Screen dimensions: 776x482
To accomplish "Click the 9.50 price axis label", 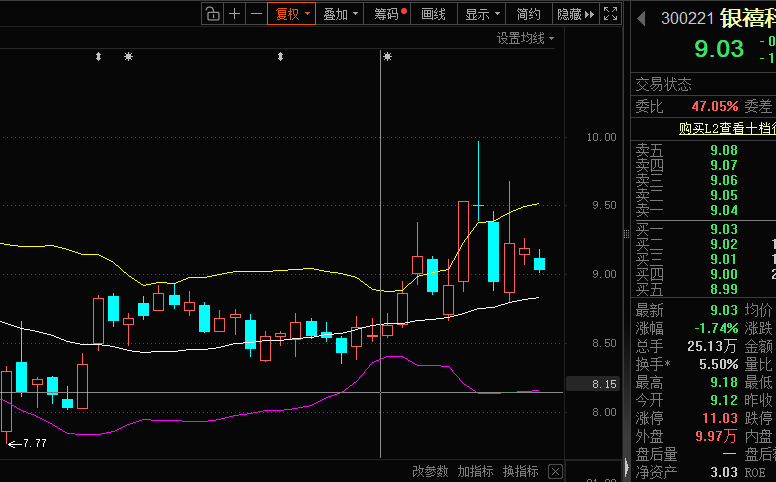I will pos(604,205).
